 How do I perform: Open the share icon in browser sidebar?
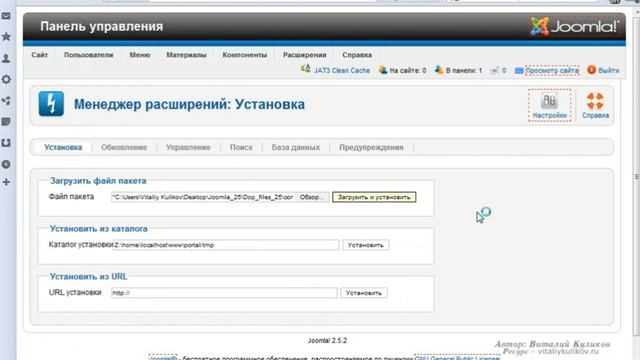tap(6, 100)
